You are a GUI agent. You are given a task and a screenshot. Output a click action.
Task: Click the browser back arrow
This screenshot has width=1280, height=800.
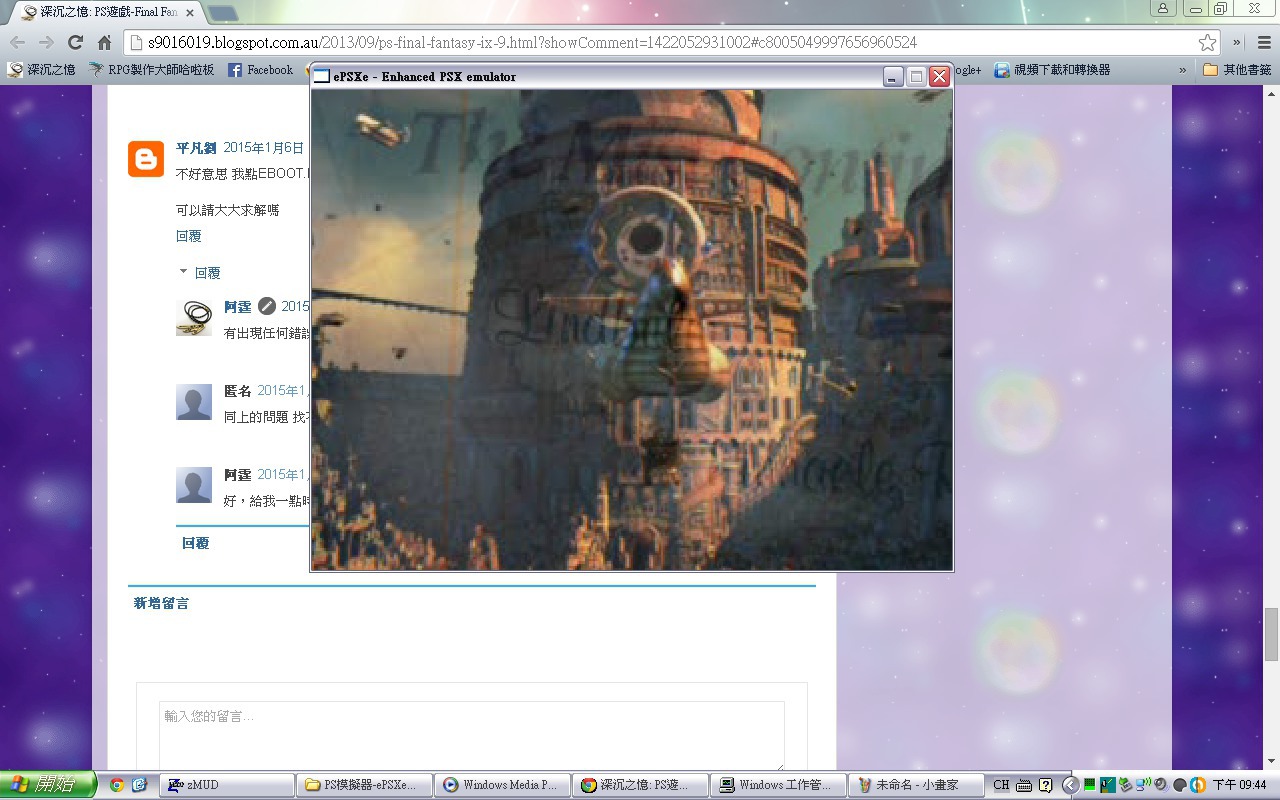click(x=17, y=42)
